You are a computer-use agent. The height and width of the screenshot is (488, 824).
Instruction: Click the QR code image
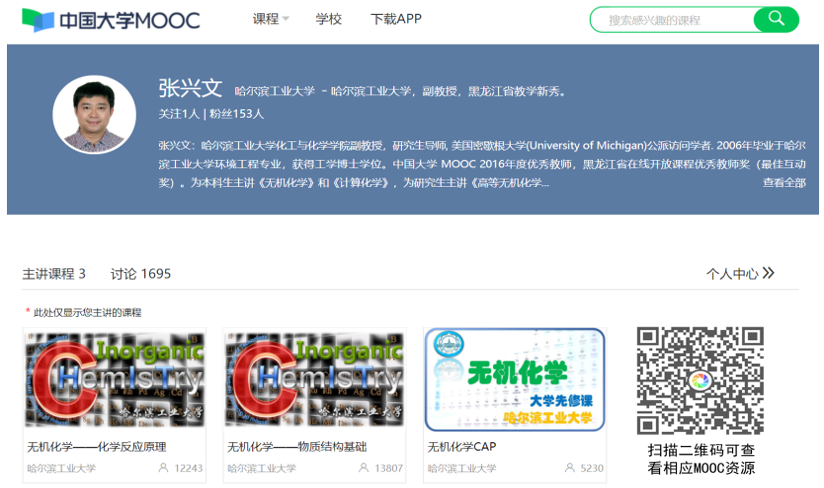click(x=700, y=380)
